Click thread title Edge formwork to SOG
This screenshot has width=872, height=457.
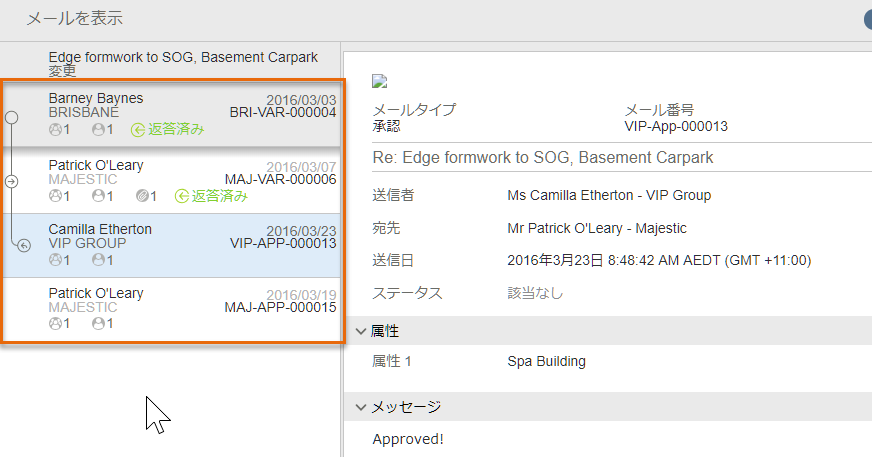tap(183, 57)
